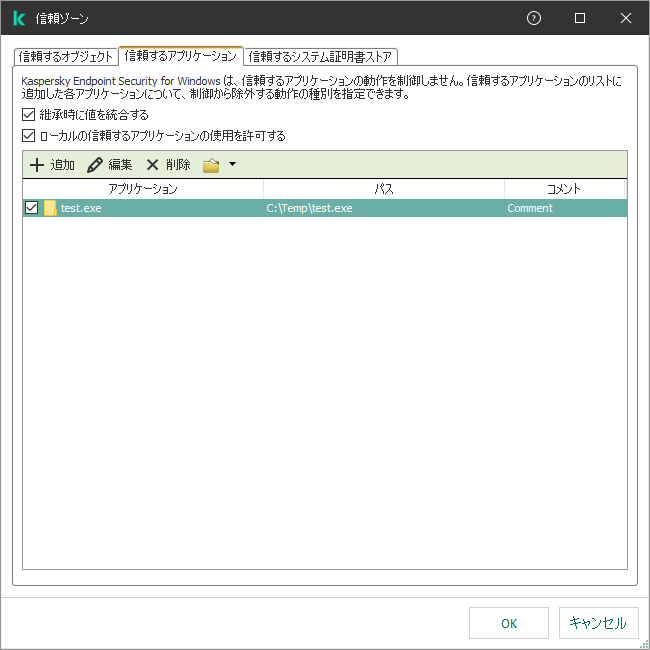
Task: Add a trusted application with 追加
Action: click(x=52, y=165)
